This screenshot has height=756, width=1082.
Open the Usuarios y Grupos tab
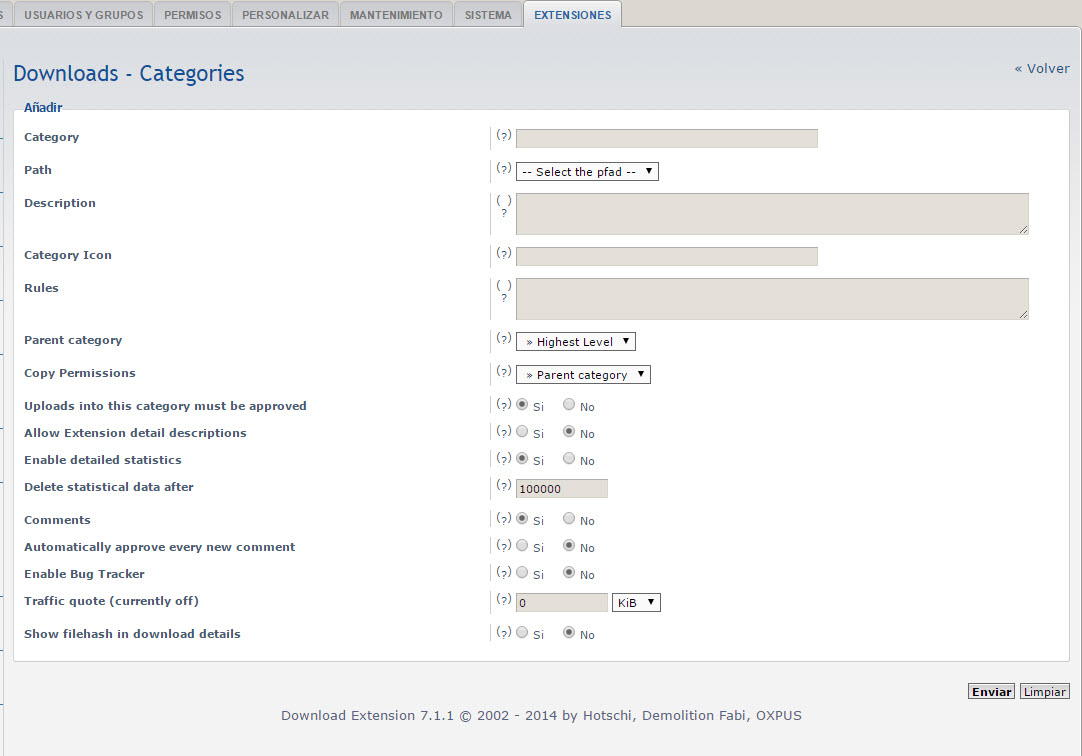pos(83,15)
